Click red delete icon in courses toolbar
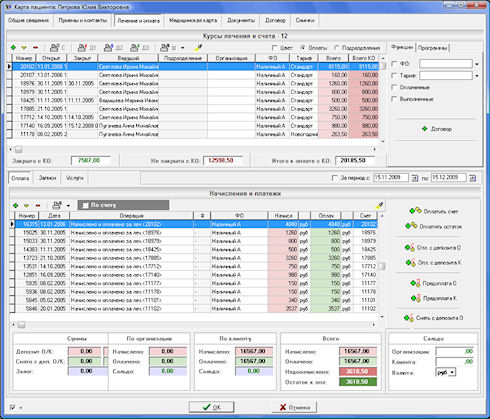490x419 pixels. tap(35, 48)
